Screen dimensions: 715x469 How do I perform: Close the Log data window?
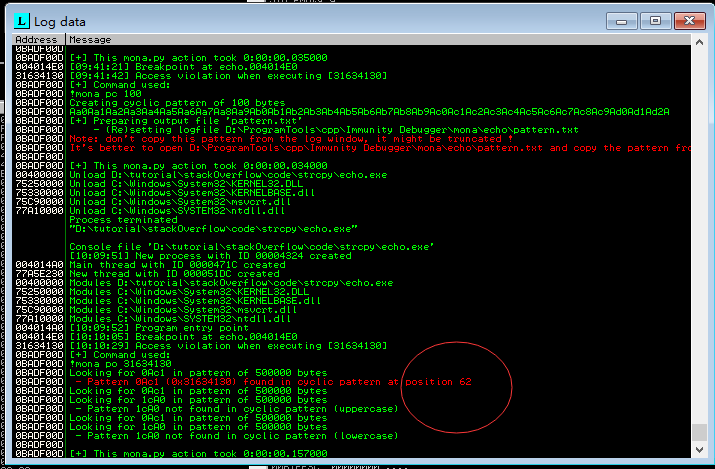pos(689,21)
